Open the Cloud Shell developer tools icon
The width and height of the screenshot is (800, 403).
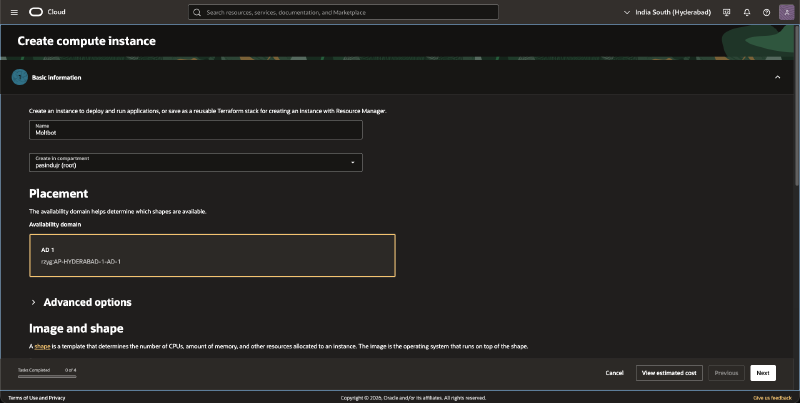(x=727, y=12)
